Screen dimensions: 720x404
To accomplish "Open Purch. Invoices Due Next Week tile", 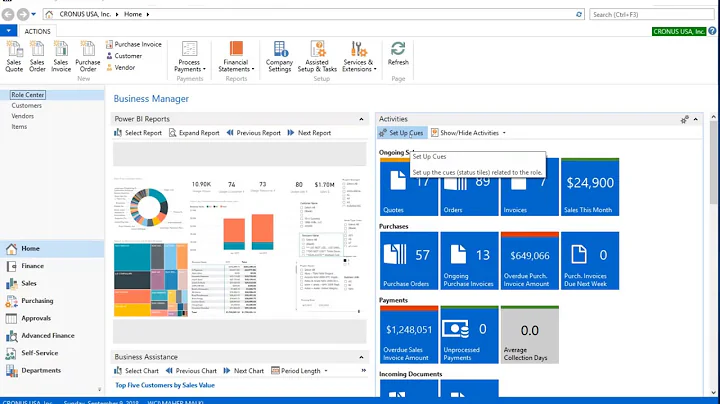I will coord(590,261).
